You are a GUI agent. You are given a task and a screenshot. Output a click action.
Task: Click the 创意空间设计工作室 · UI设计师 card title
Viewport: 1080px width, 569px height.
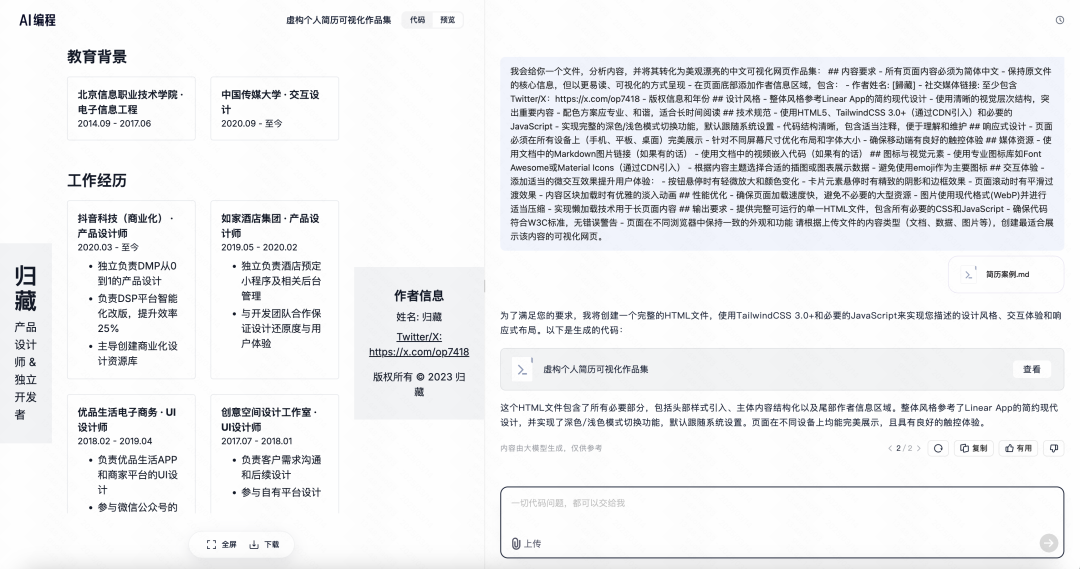point(269,420)
